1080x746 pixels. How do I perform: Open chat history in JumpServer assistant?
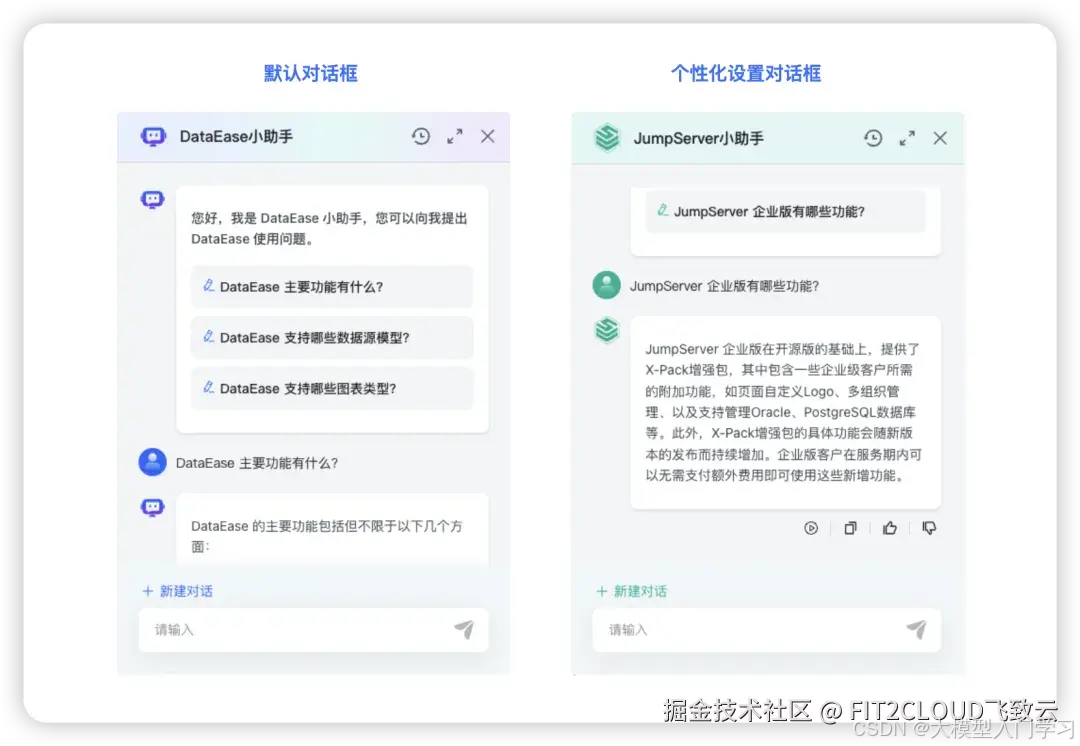[x=873, y=138]
